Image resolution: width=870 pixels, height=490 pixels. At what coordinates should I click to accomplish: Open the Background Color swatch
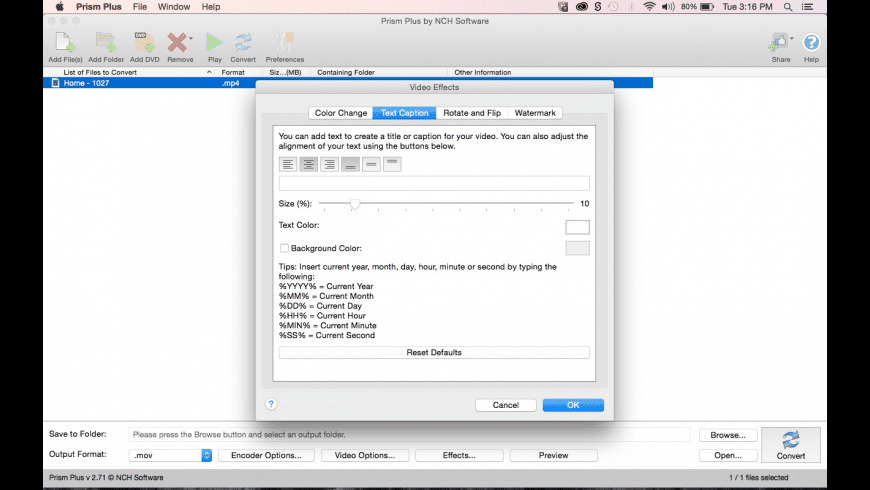coord(577,248)
